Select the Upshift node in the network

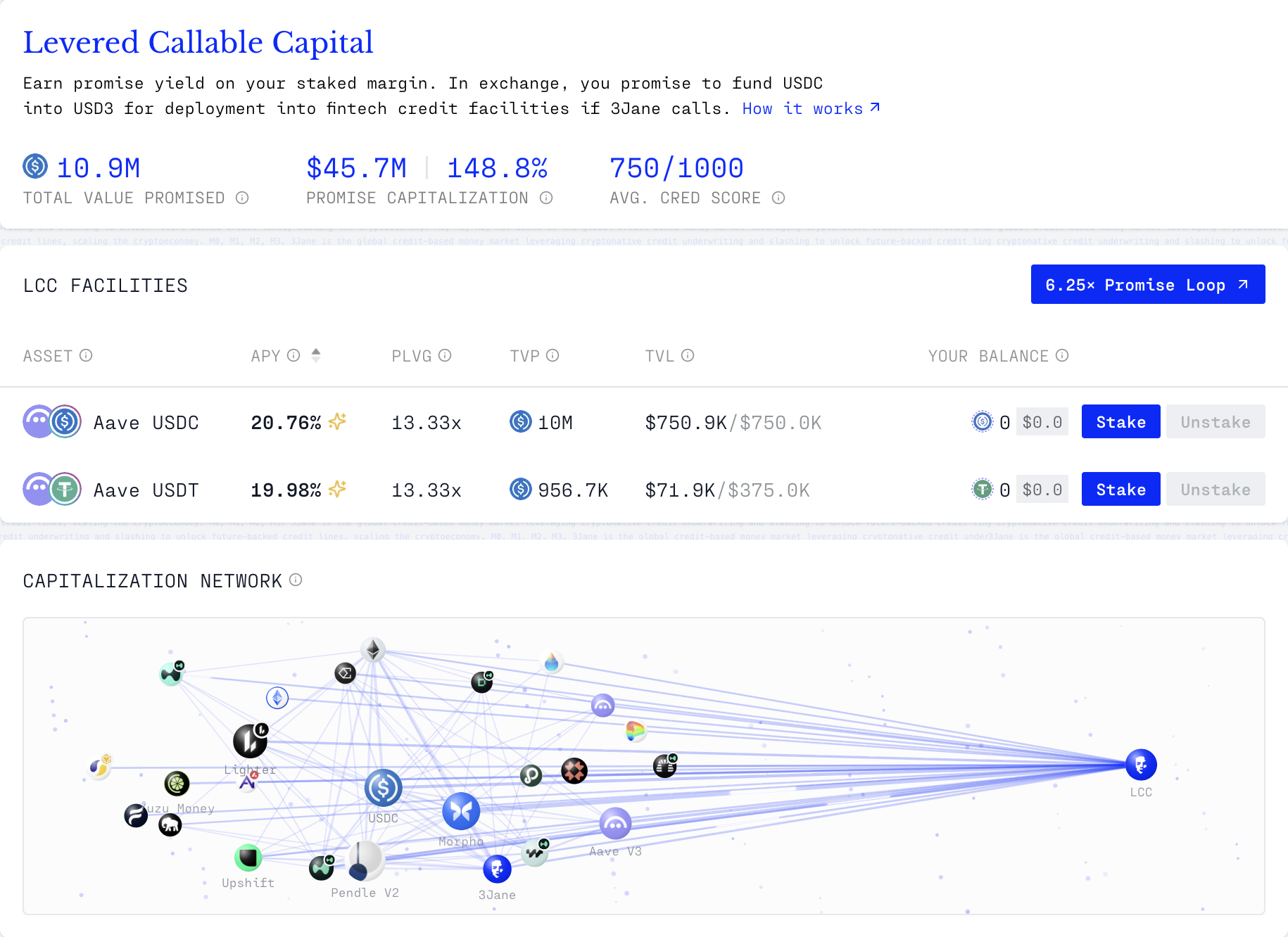pyautogui.click(x=248, y=858)
